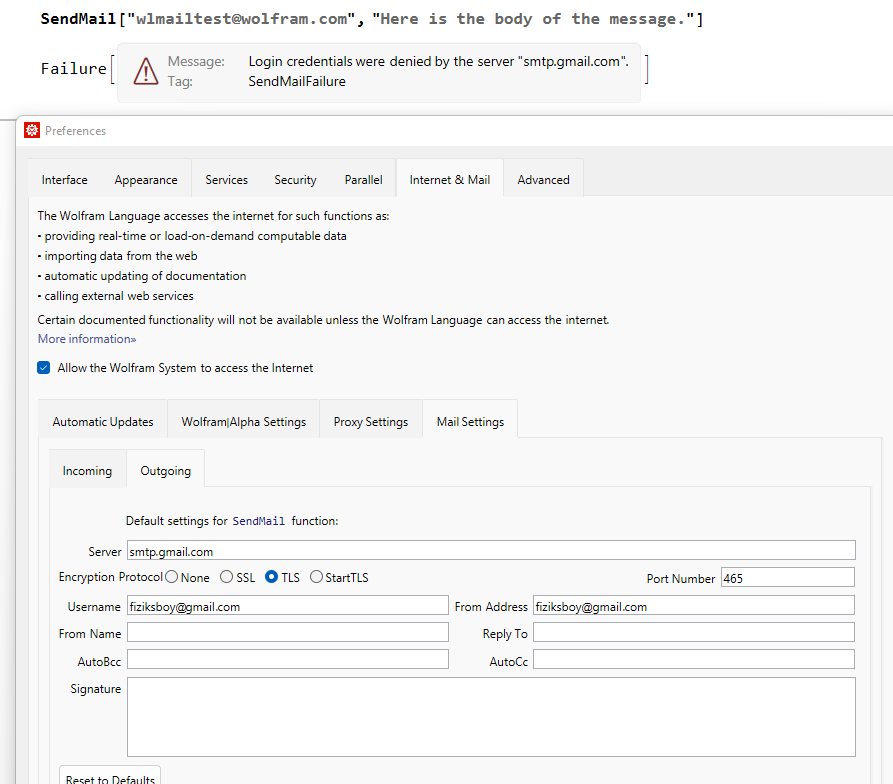This screenshot has height=784, width=893.
Task: Click the login credentials denied message
Action: [439, 61]
